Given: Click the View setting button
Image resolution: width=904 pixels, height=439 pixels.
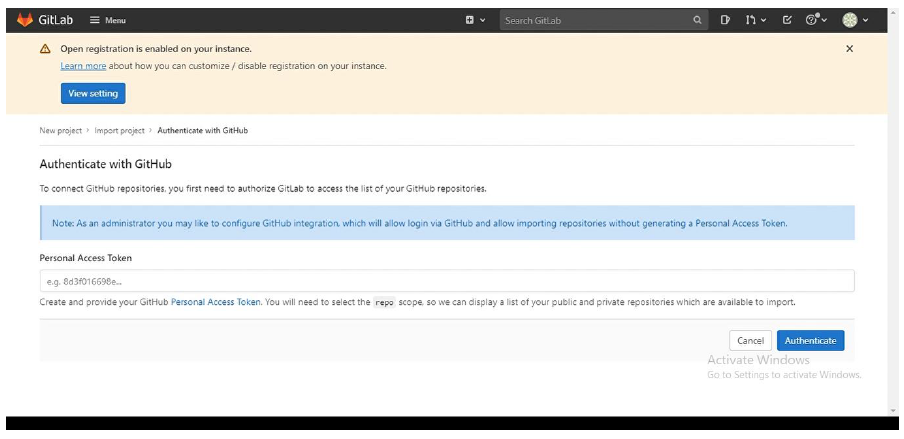Looking at the screenshot, I should click(93, 93).
